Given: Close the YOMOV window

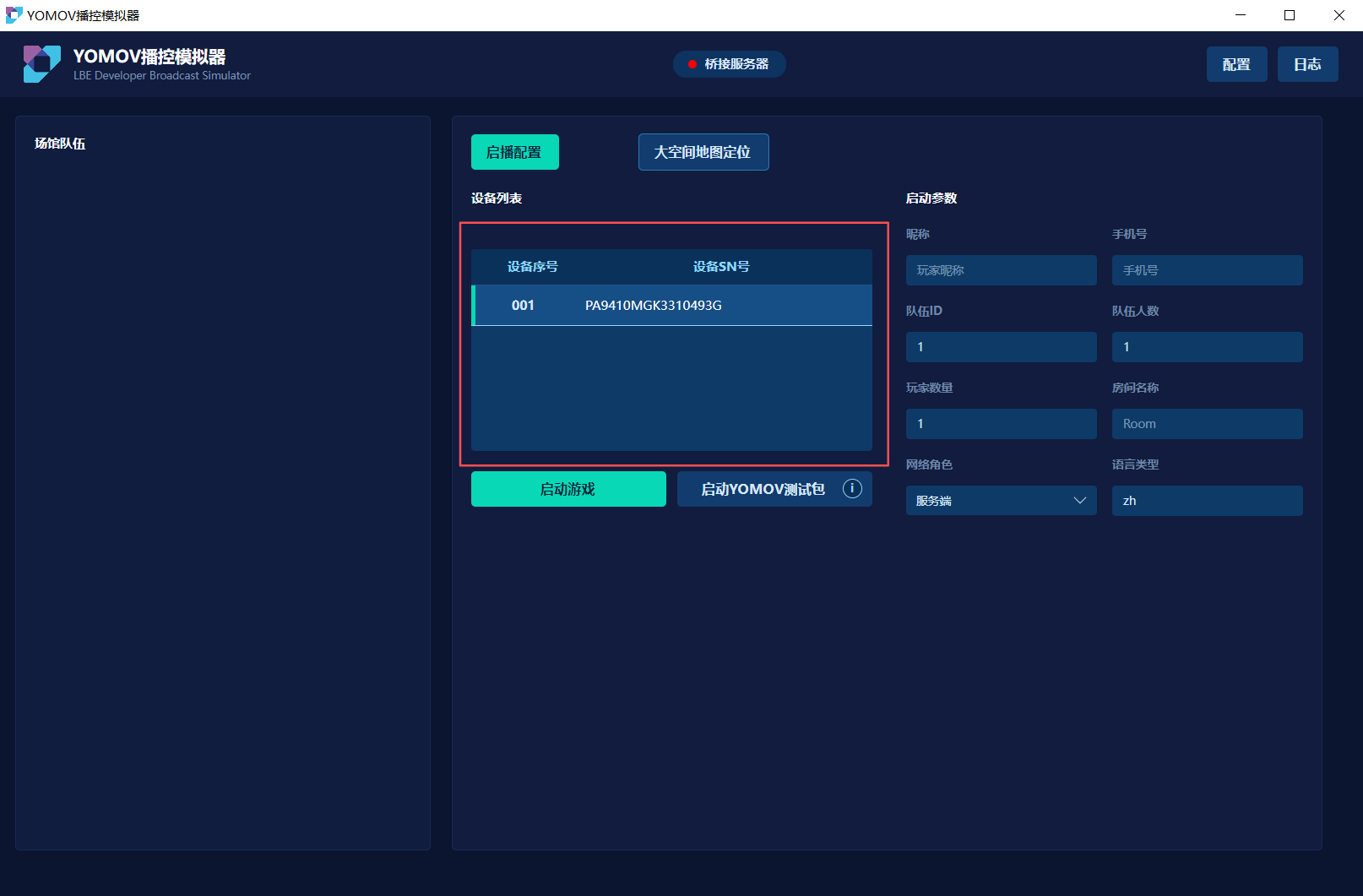Looking at the screenshot, I should tap(1339, 15).
